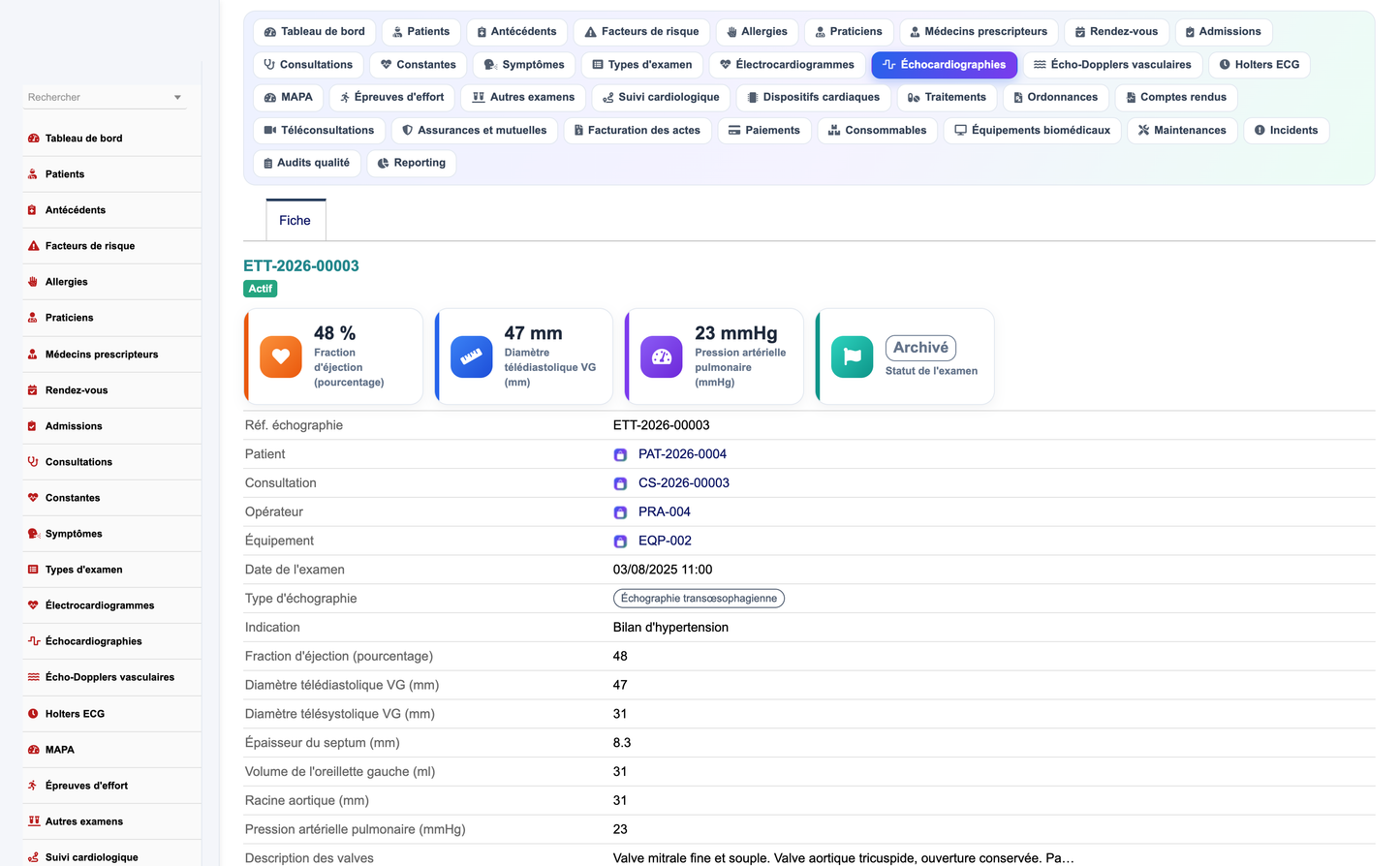Click the Facteurs de risque sidebar warning icon
This screenshot has height=866, width=1400.
tap(33, 246)
